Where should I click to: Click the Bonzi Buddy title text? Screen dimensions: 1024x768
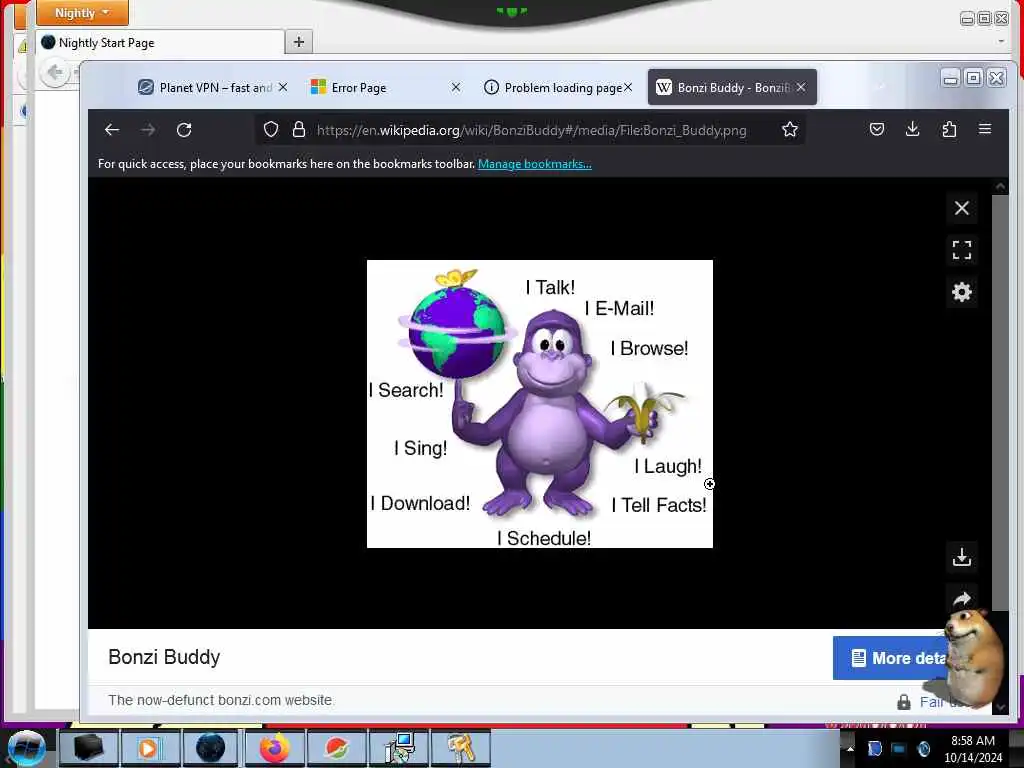[164, 657]
